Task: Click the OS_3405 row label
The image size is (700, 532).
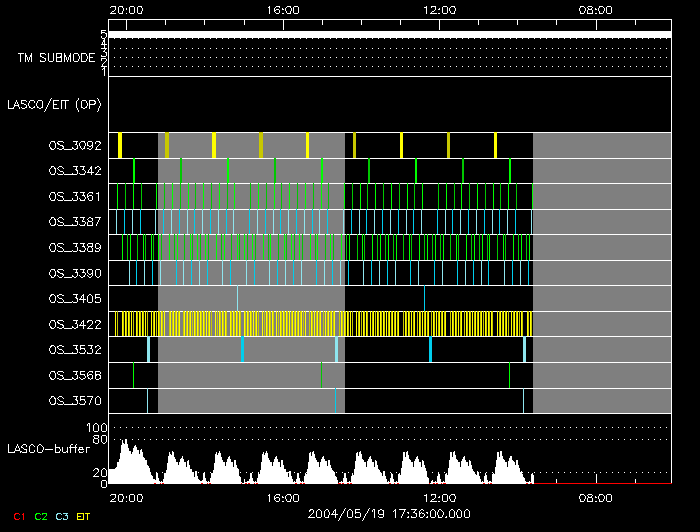Action: pyautogui.click(x=75, y=299)
